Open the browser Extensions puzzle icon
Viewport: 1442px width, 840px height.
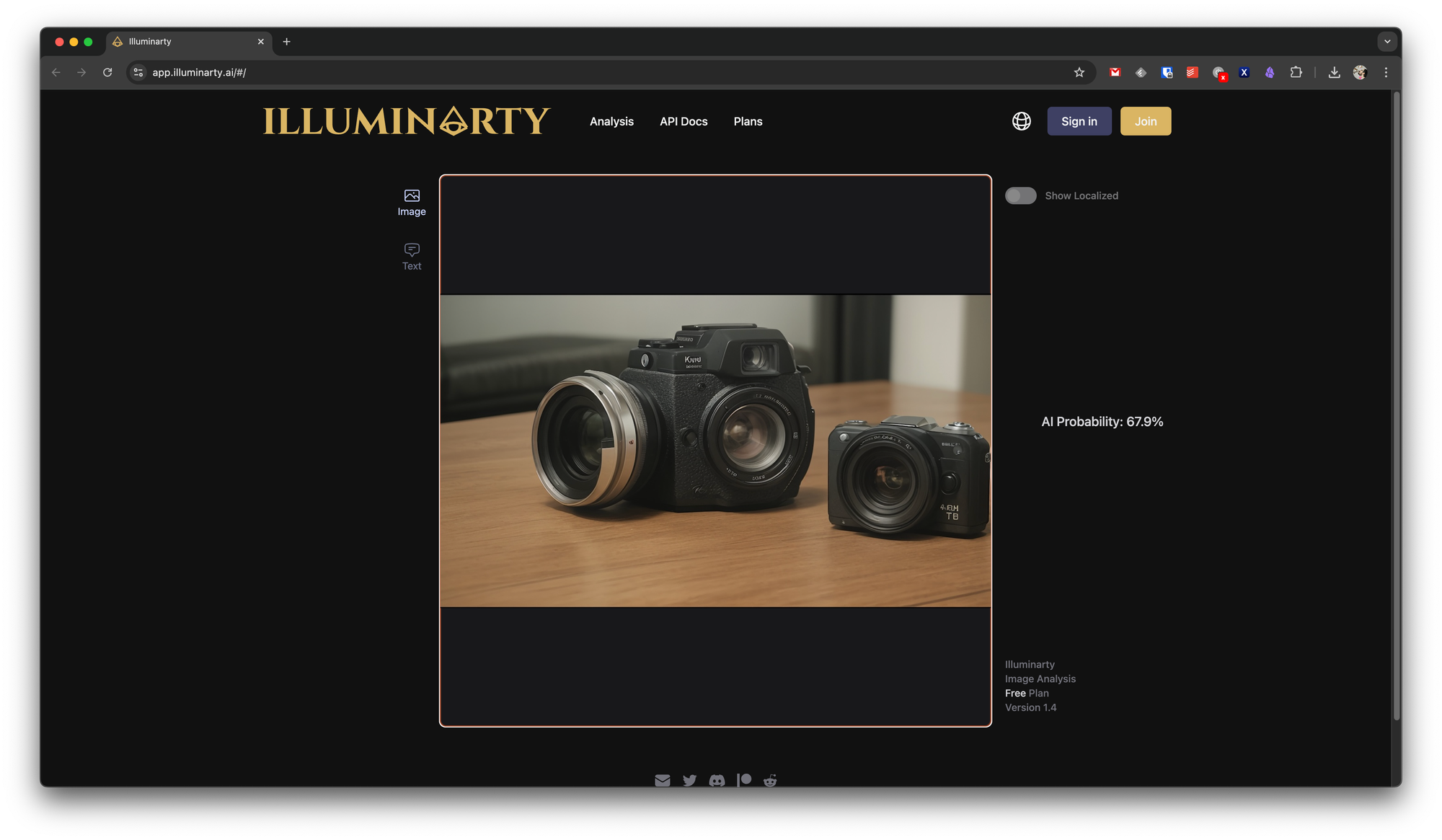tap(1296, 72)
